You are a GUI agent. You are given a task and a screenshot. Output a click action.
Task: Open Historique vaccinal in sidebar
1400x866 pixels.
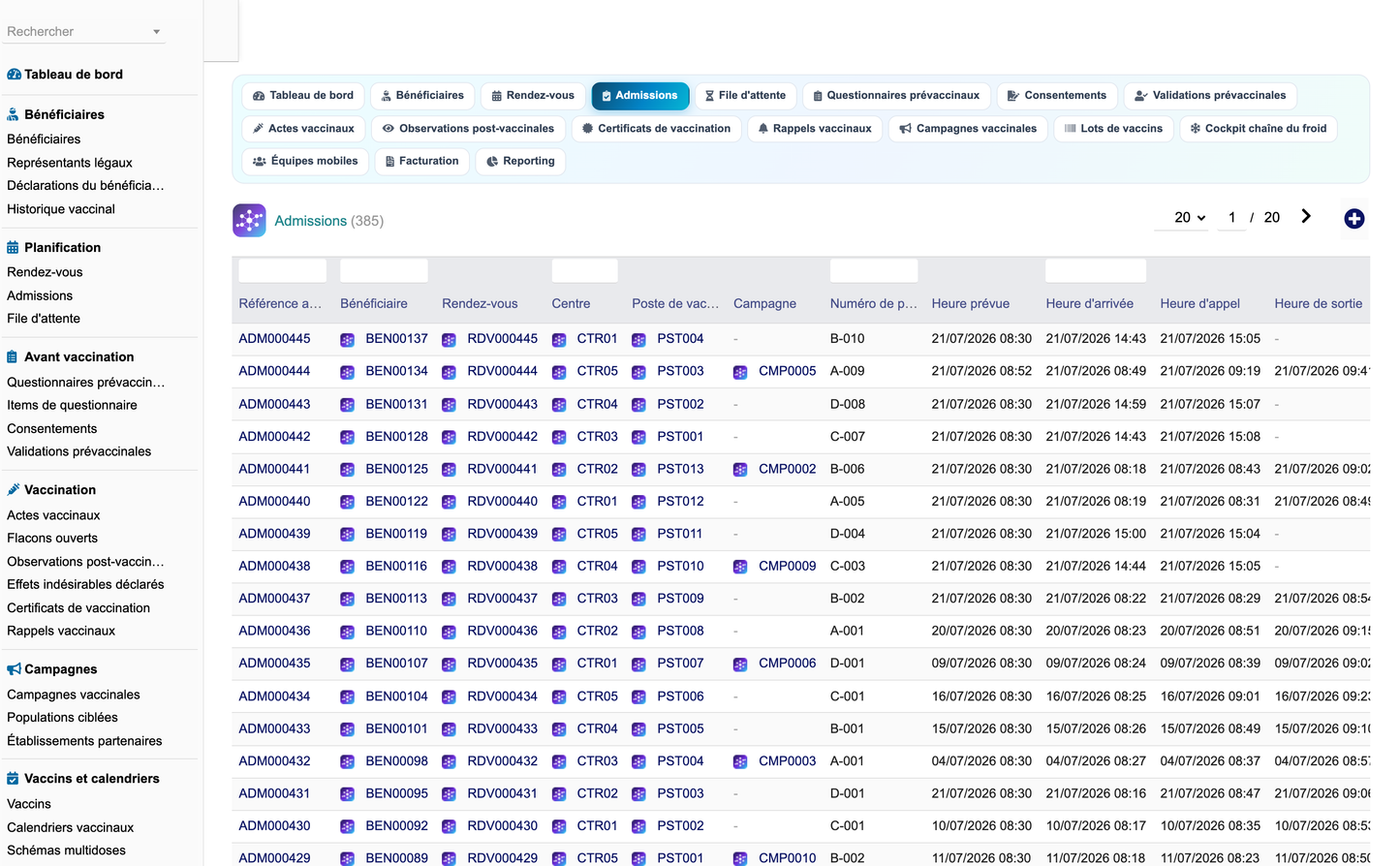pos(61,209)
